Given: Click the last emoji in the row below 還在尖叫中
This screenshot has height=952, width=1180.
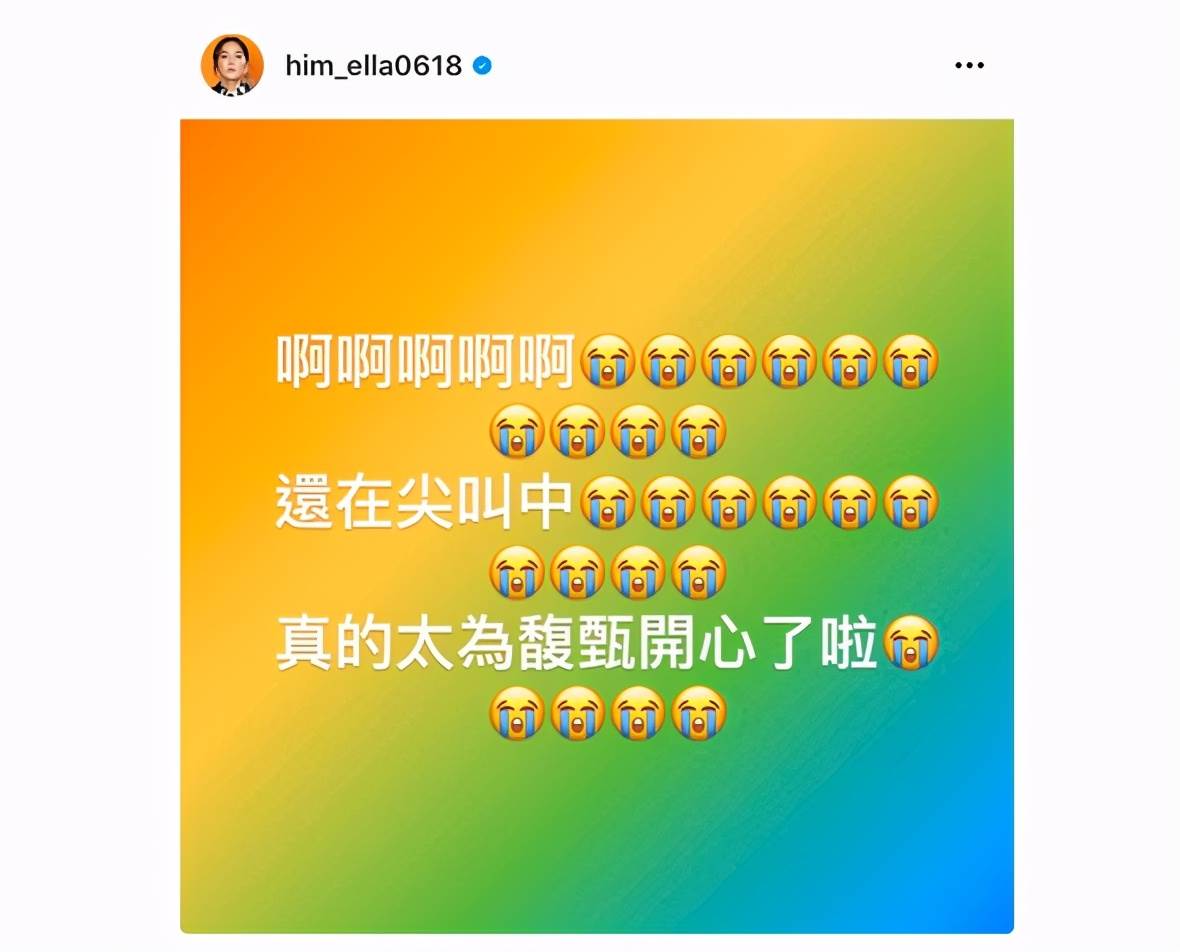Looking at the screenshot, I should tap(699, 572).
